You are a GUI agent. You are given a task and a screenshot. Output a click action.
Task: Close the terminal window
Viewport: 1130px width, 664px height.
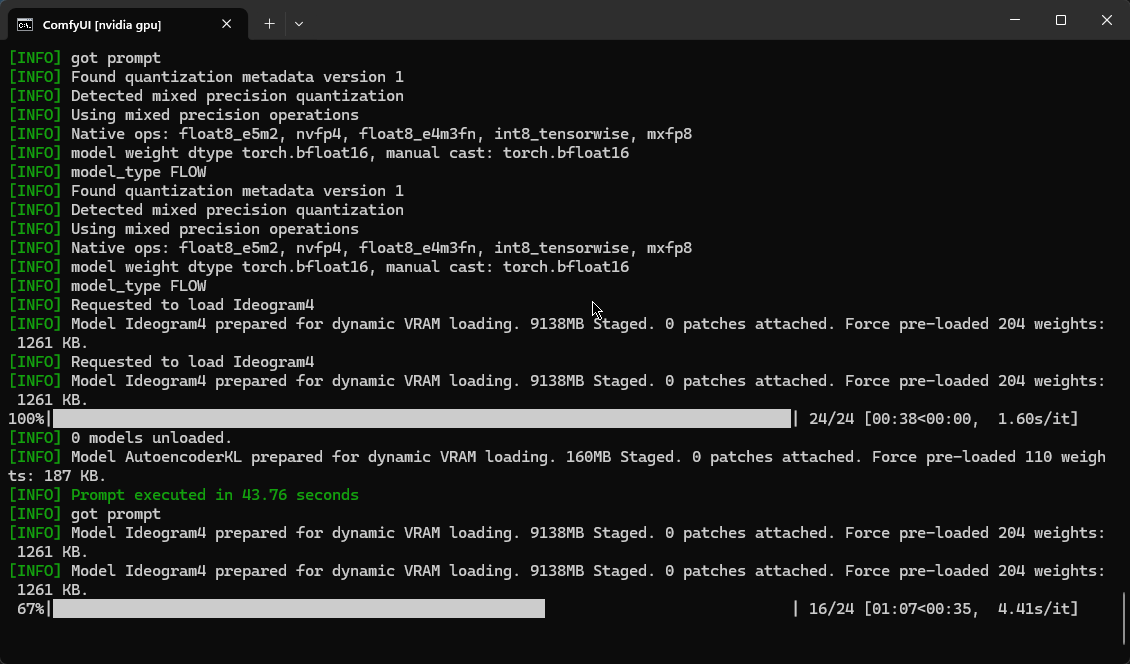pyautogui.click(x=1107, y=20)
